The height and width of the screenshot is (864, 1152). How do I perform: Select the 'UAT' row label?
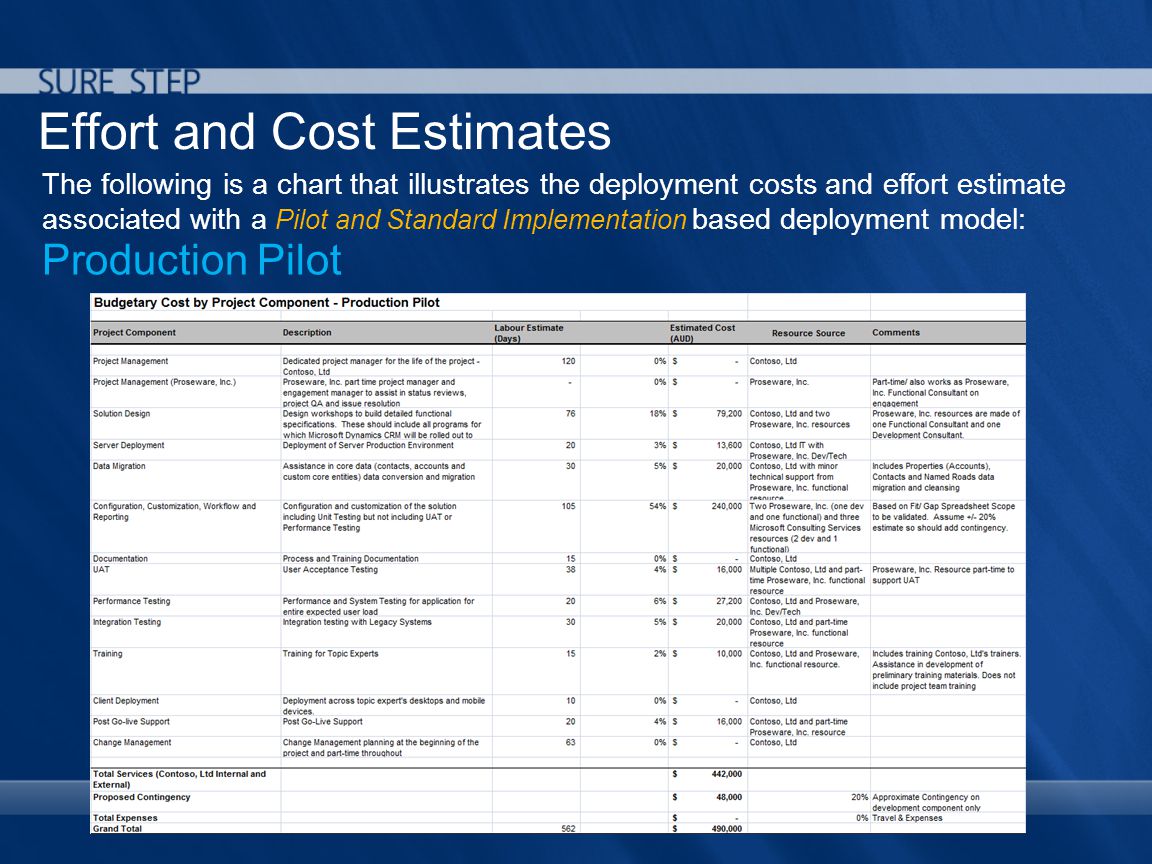pos(101,569)
